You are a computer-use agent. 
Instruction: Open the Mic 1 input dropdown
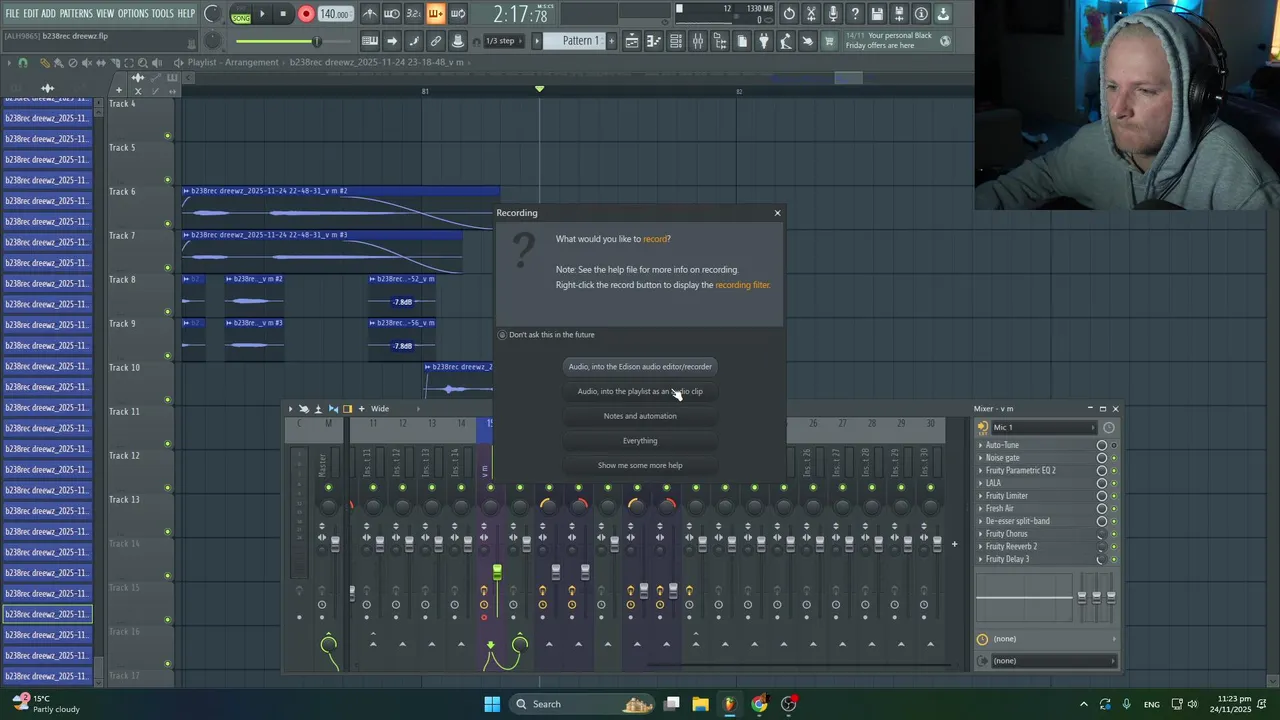click(x=1044, y=427)
